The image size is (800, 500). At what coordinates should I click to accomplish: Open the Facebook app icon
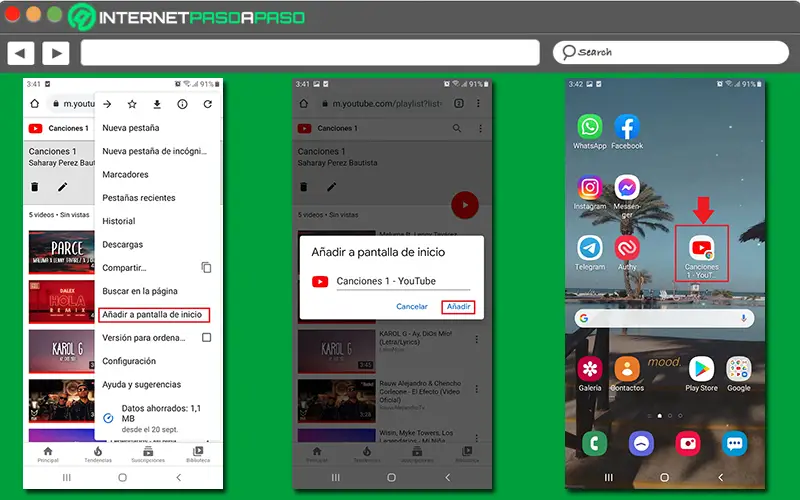(627, 127)
